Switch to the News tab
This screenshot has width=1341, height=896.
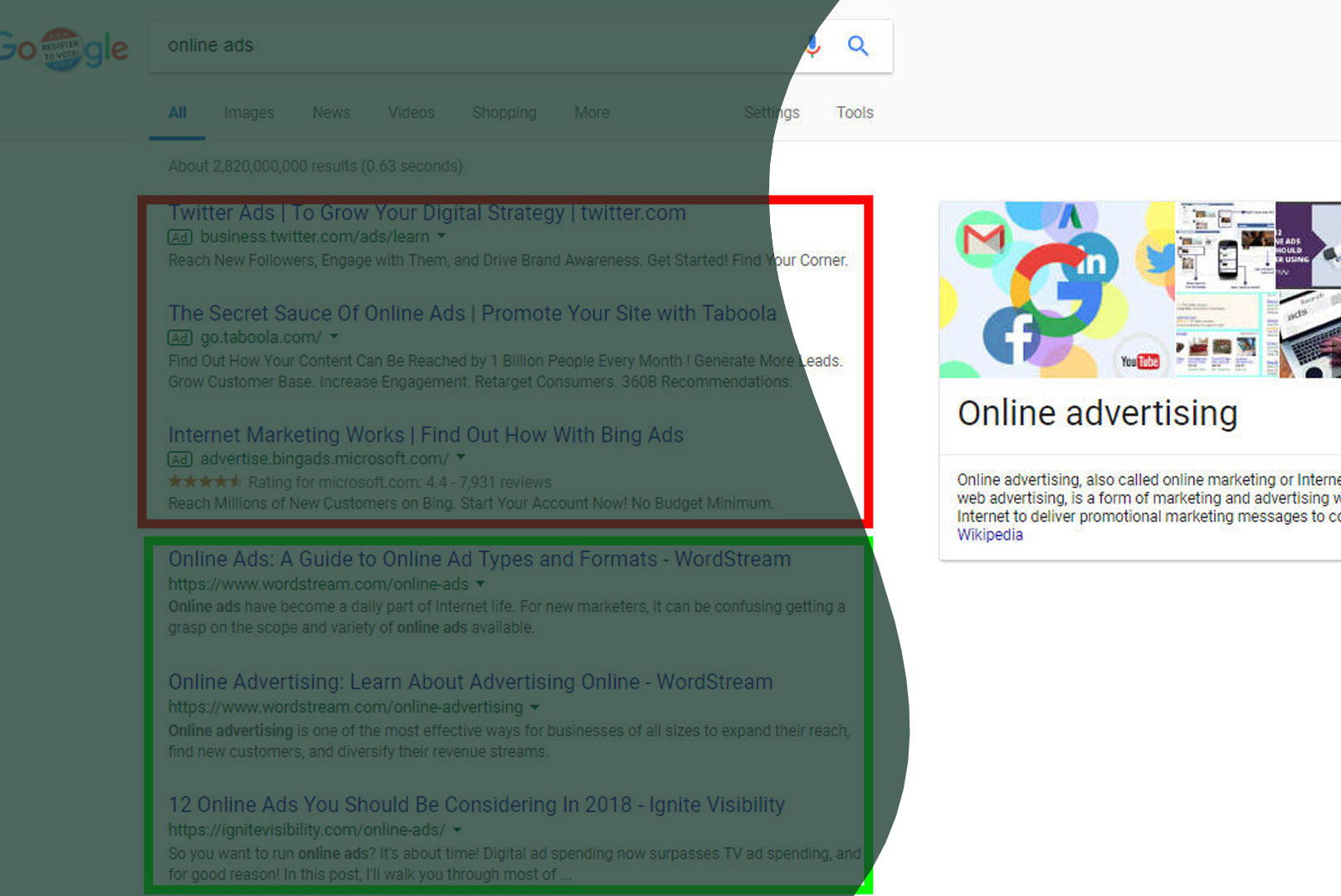tap(331, 112)
